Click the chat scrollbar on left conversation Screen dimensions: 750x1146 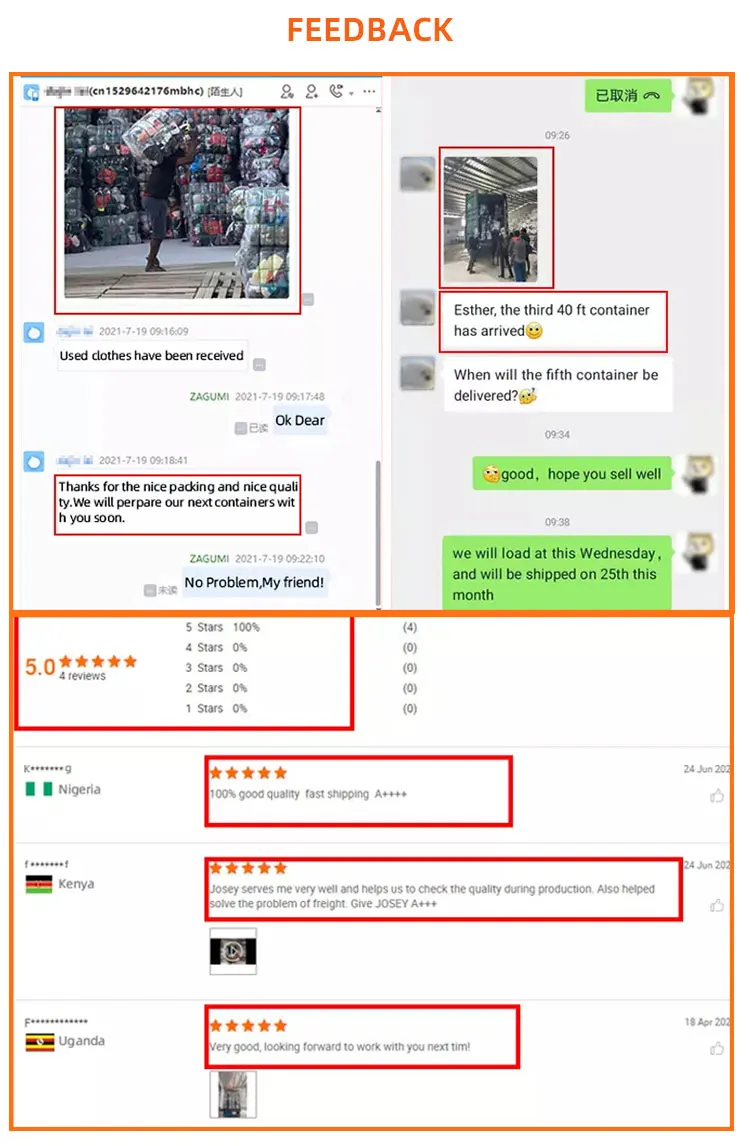378,534
